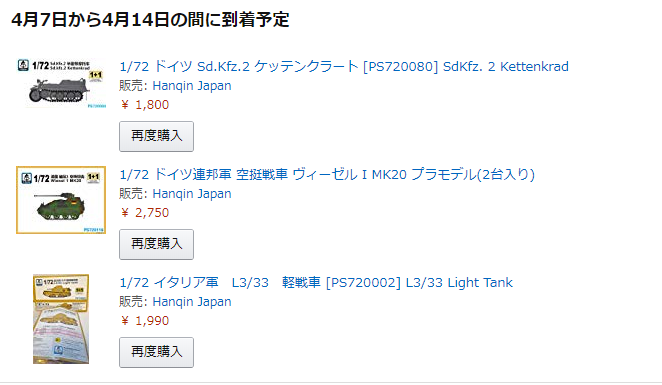Select the ¥ 1,800 price text
This screenshot has height=385, width=662.
tap(144, 105)
